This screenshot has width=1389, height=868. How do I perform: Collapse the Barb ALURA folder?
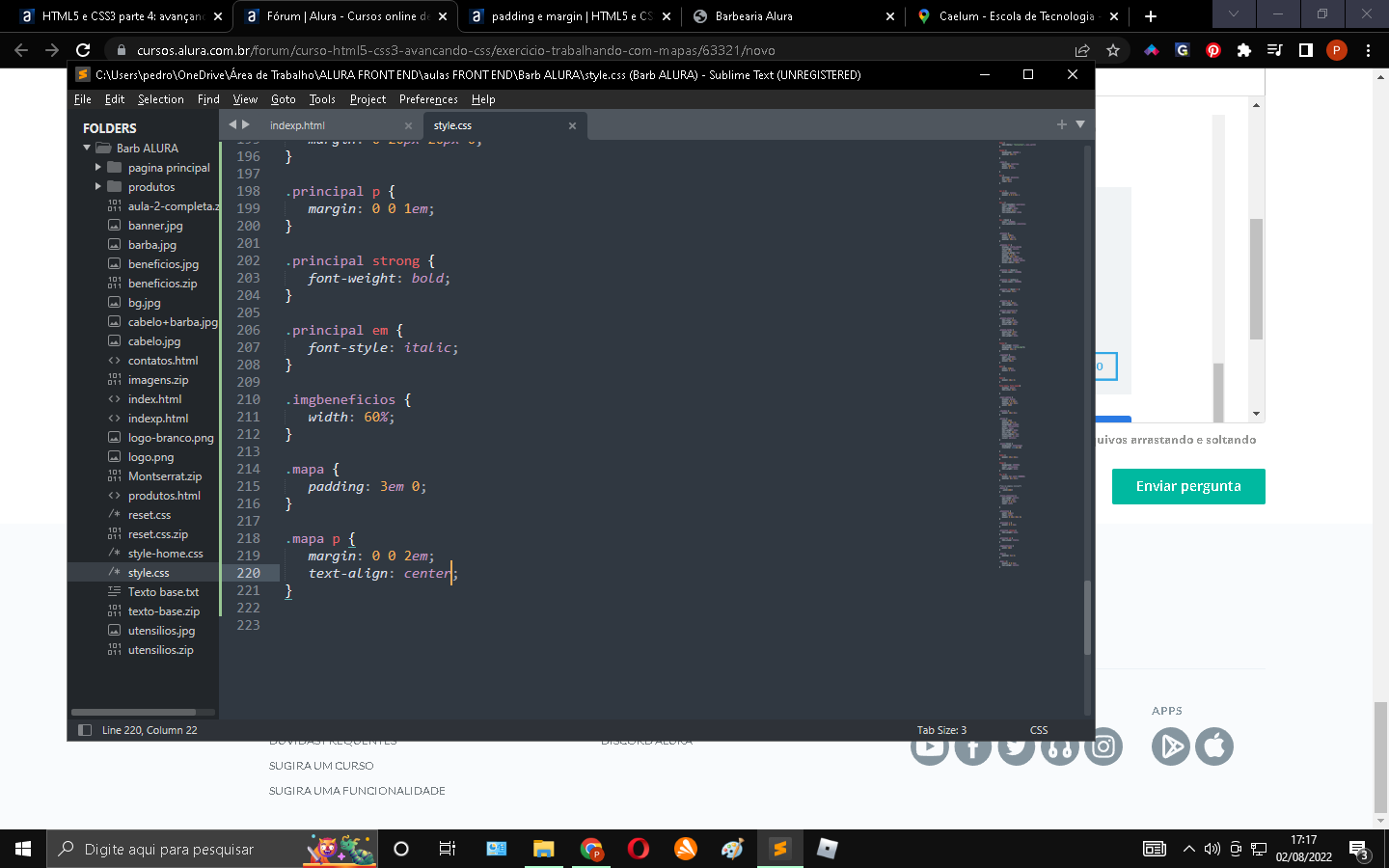pyautogui.click(x=87, y=148)
